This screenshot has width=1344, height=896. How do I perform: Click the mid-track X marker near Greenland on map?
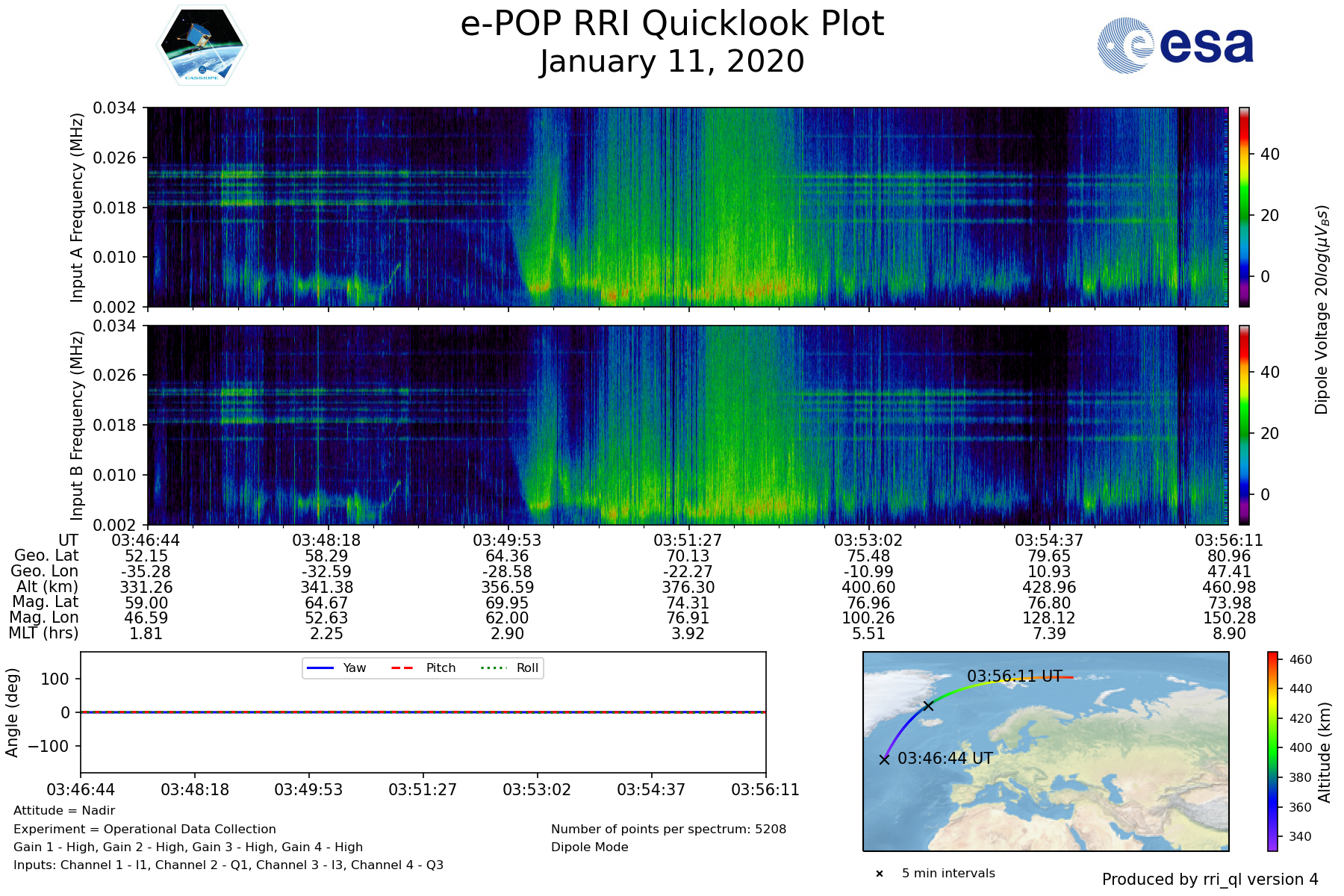point(928,706)
